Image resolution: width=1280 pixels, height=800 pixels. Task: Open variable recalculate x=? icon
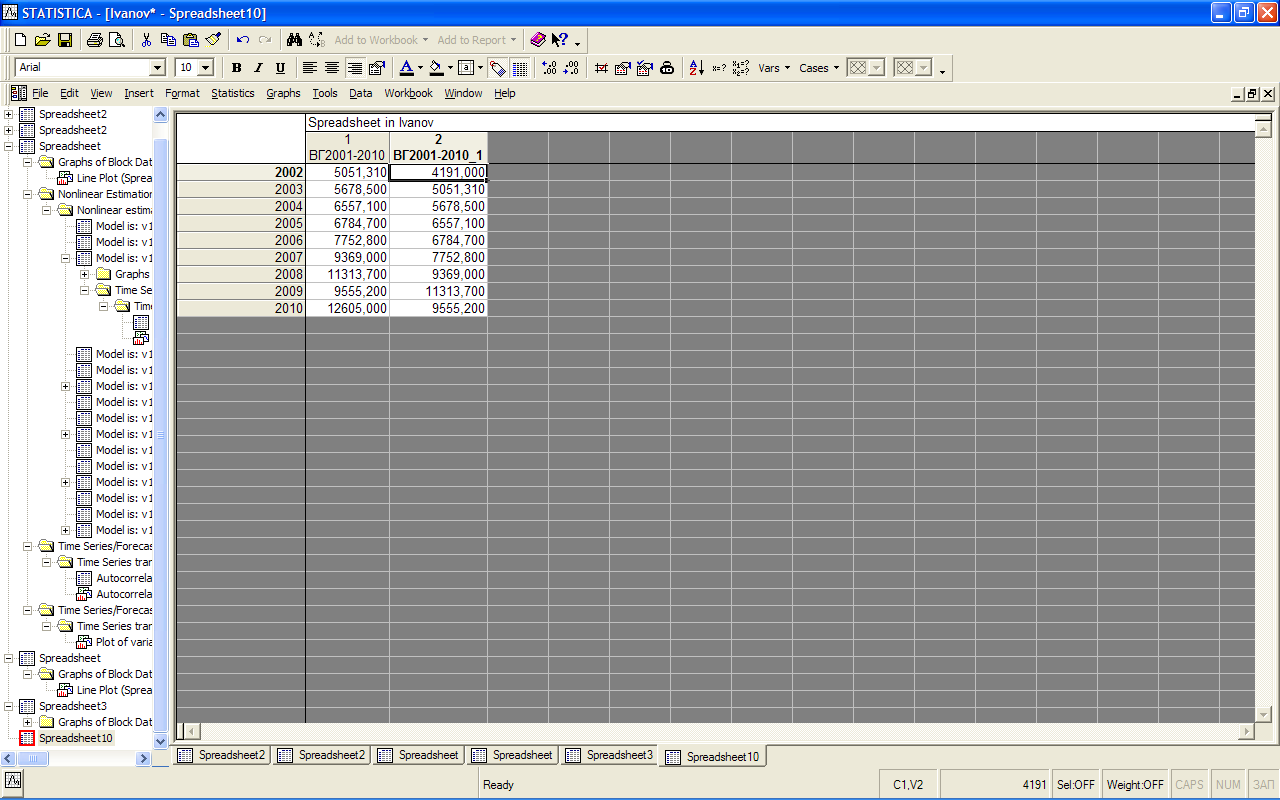719,68
